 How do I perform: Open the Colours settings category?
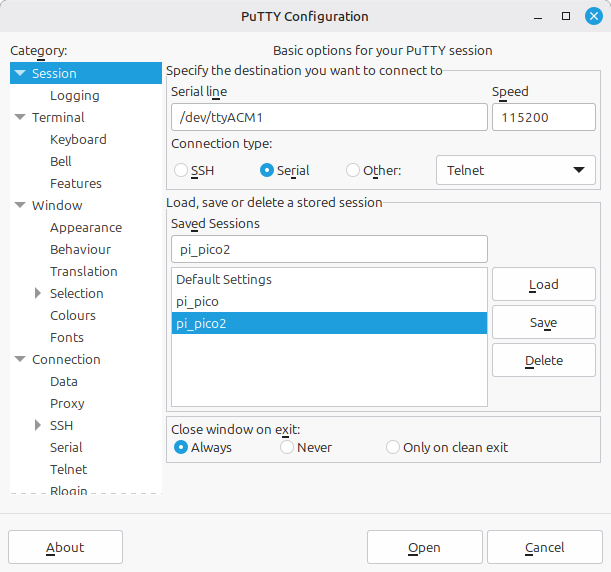click(x=73, y=316)
